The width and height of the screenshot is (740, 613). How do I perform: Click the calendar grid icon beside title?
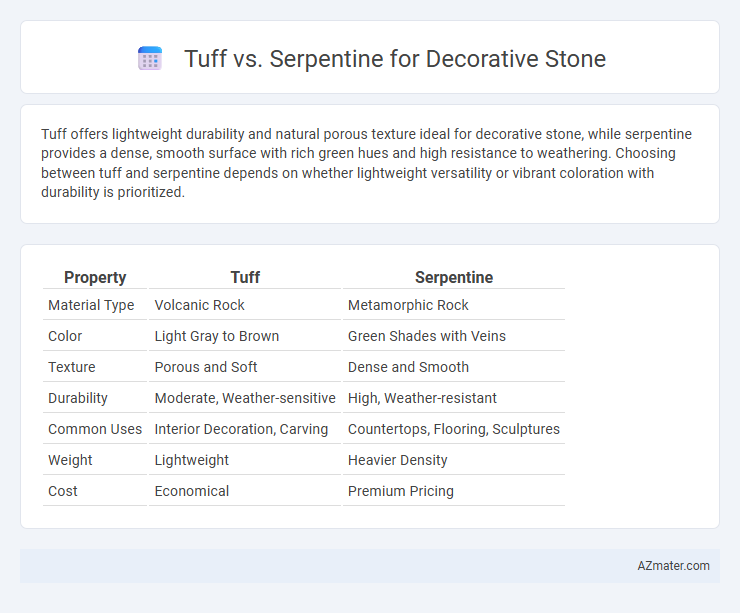[x=150, y=59]
